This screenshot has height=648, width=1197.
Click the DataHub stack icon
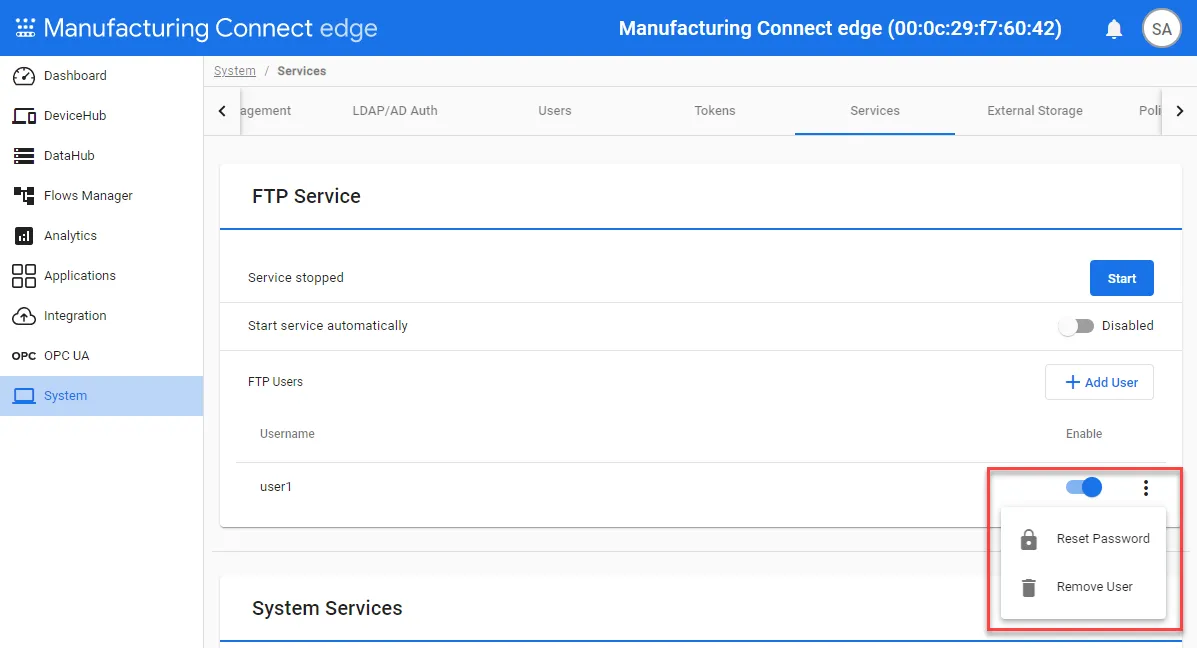[x=24, y=156]
